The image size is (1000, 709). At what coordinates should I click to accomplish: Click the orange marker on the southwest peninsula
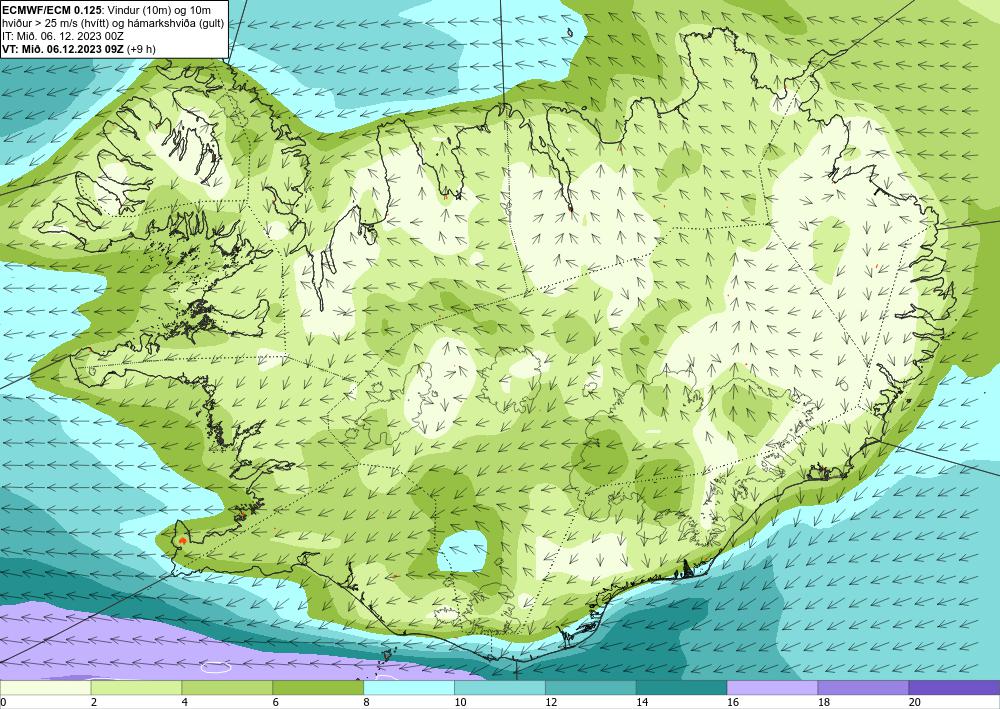coord(183,541)
